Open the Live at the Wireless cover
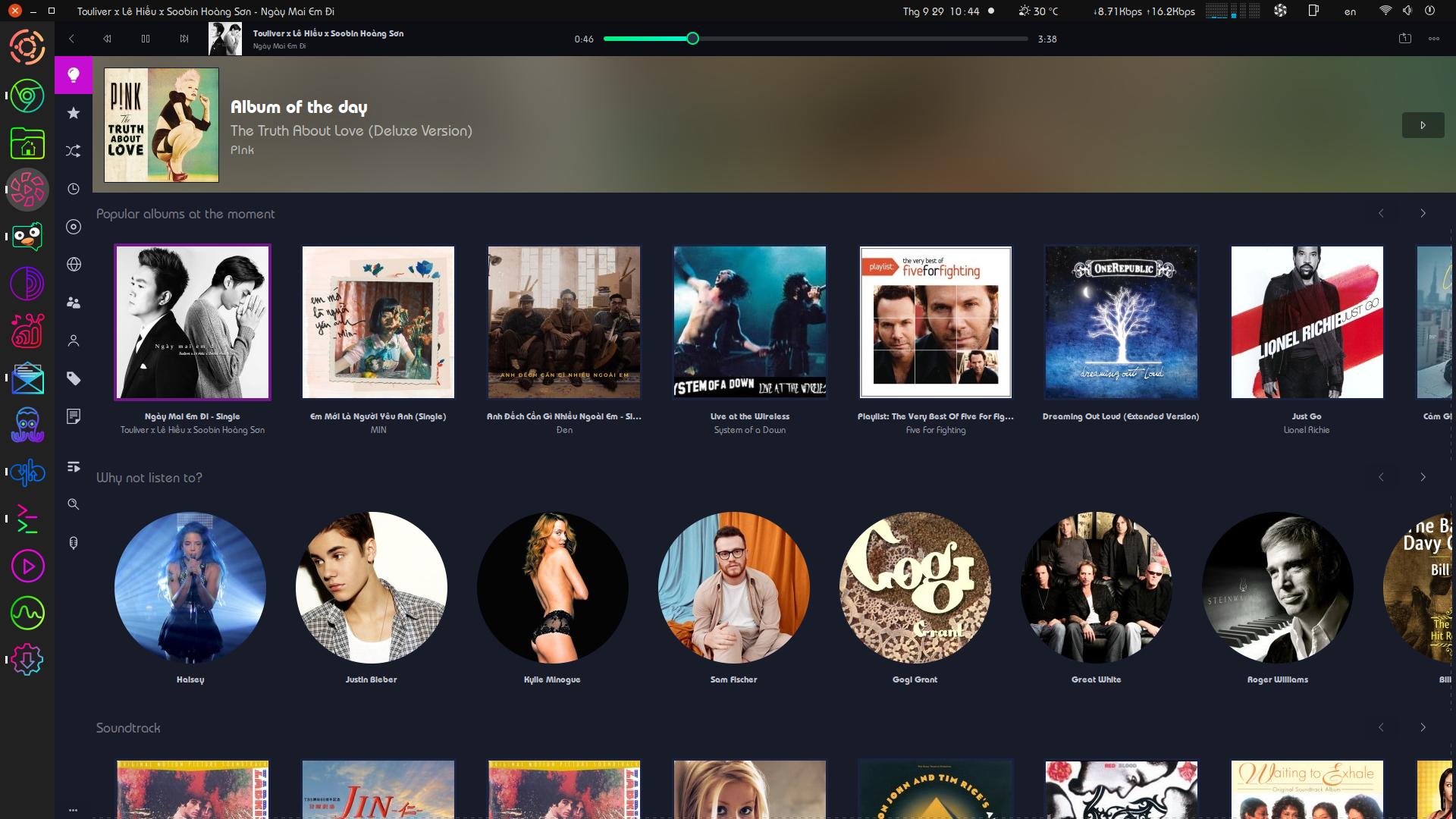The image size is (1456, 819). click(750, 322)
